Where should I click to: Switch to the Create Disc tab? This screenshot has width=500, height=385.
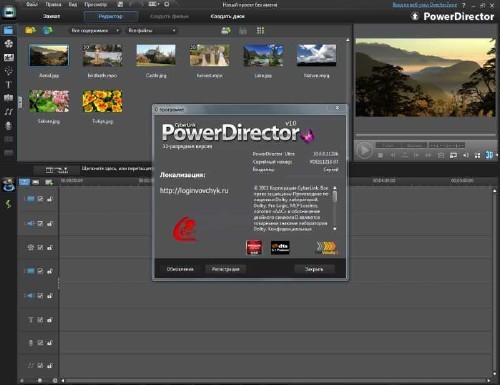tap(227, 16)
